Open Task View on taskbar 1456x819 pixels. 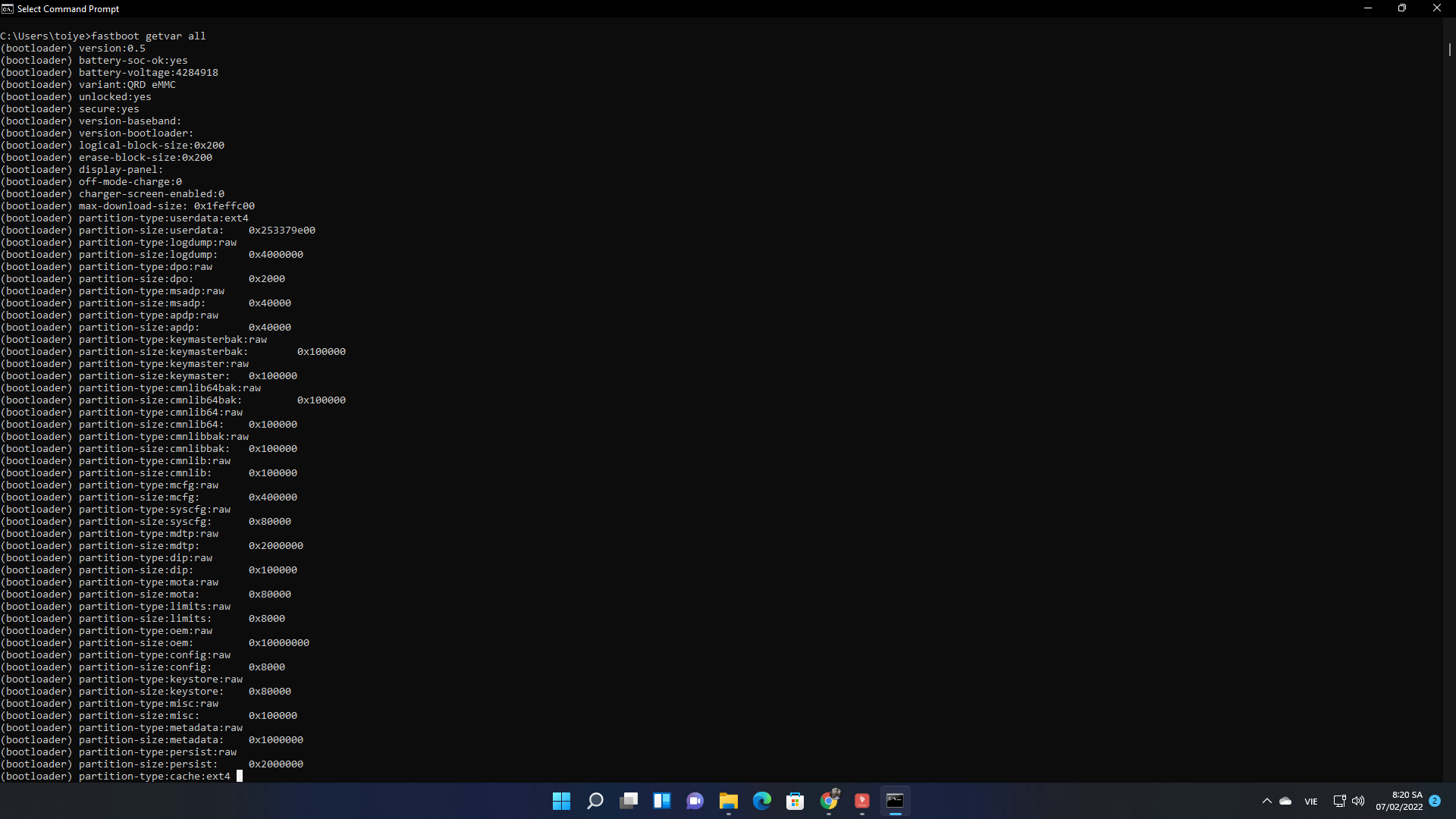629,801
